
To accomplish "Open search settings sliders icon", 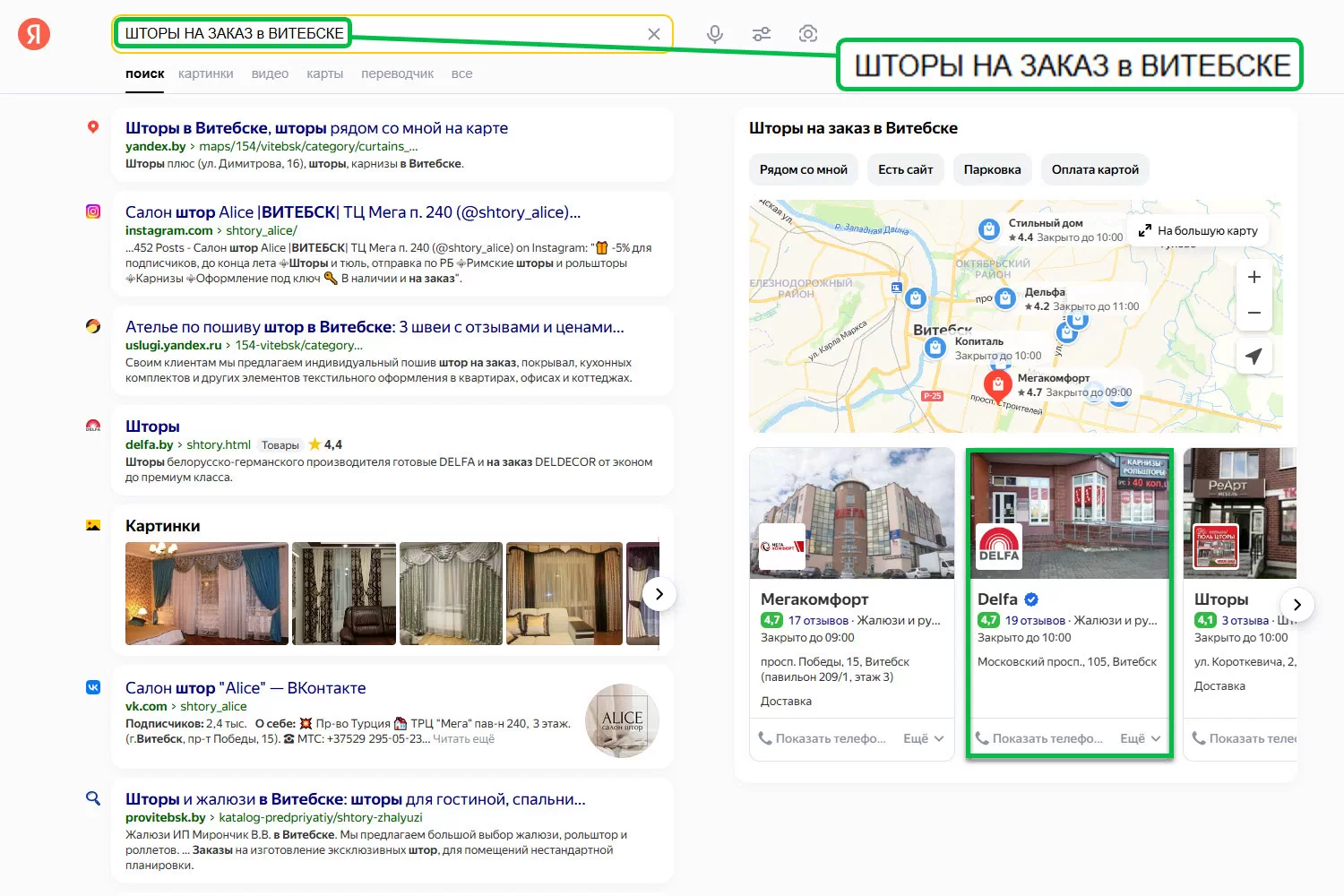I will coord(761,34).
